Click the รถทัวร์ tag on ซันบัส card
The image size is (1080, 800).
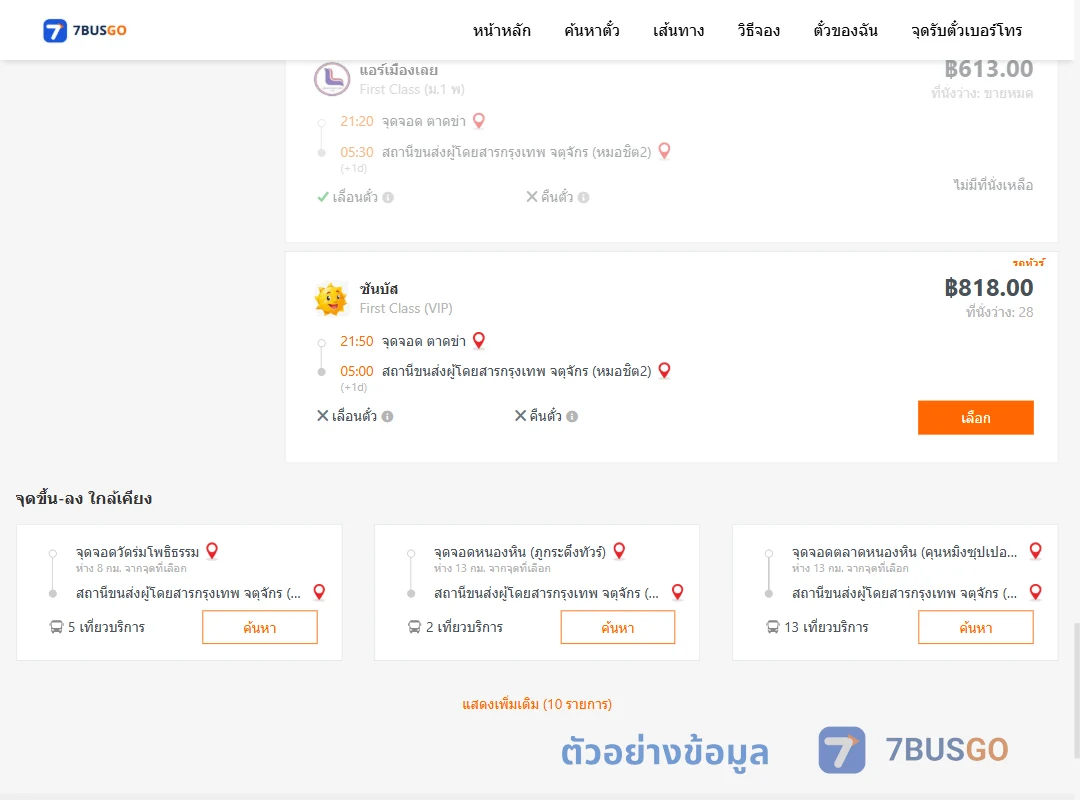tap(1028, 263)
